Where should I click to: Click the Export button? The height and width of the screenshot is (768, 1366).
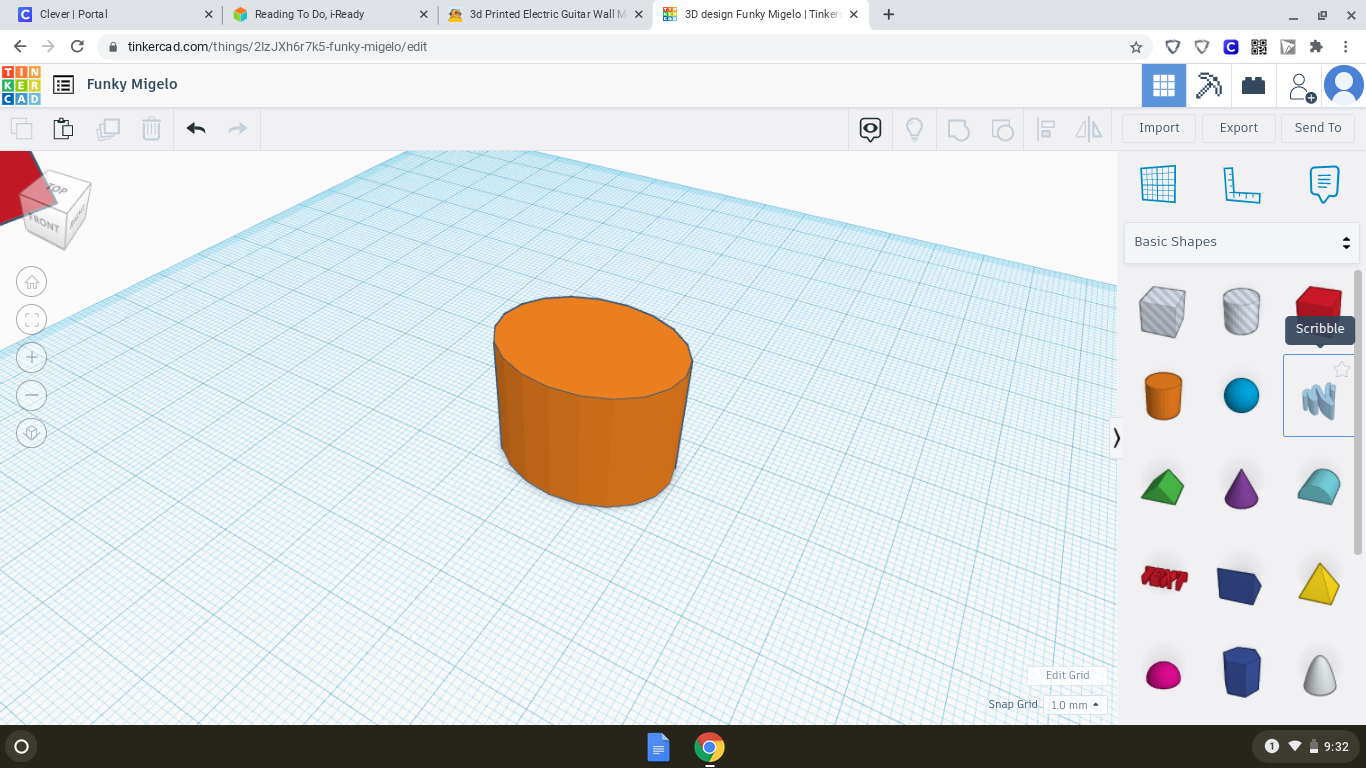click(1238, 128)
